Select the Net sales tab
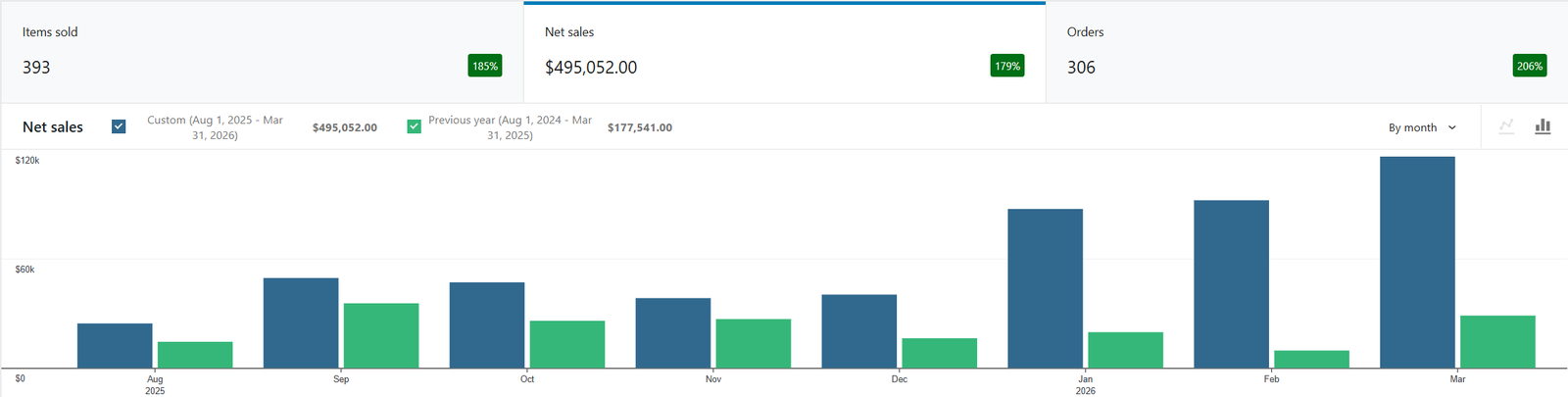The height and width of the screenshot is (397, 1568). pos(784,52)
